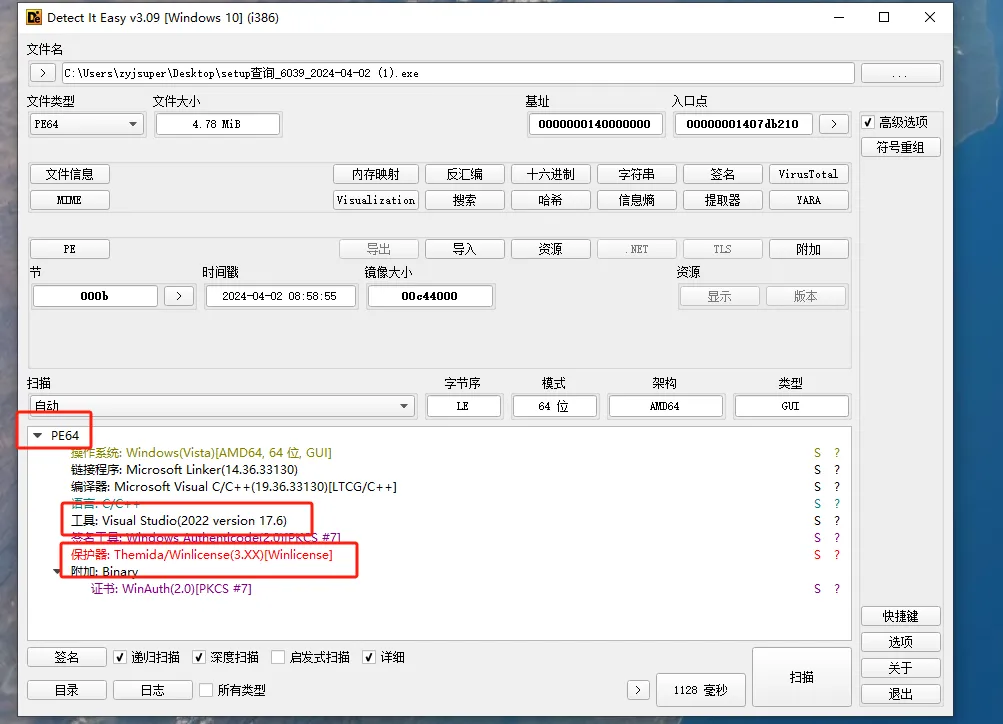Viewport: 1003px width, 724px height.
Task: Enable the 启发式扫描 checkbox
Action: click(279, 657)
